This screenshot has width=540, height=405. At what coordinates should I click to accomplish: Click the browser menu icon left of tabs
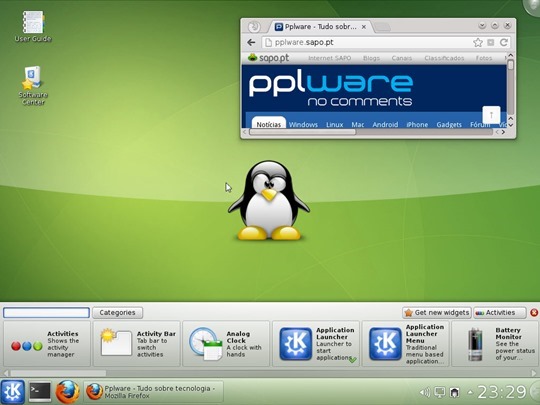click(x=254, y=27)
